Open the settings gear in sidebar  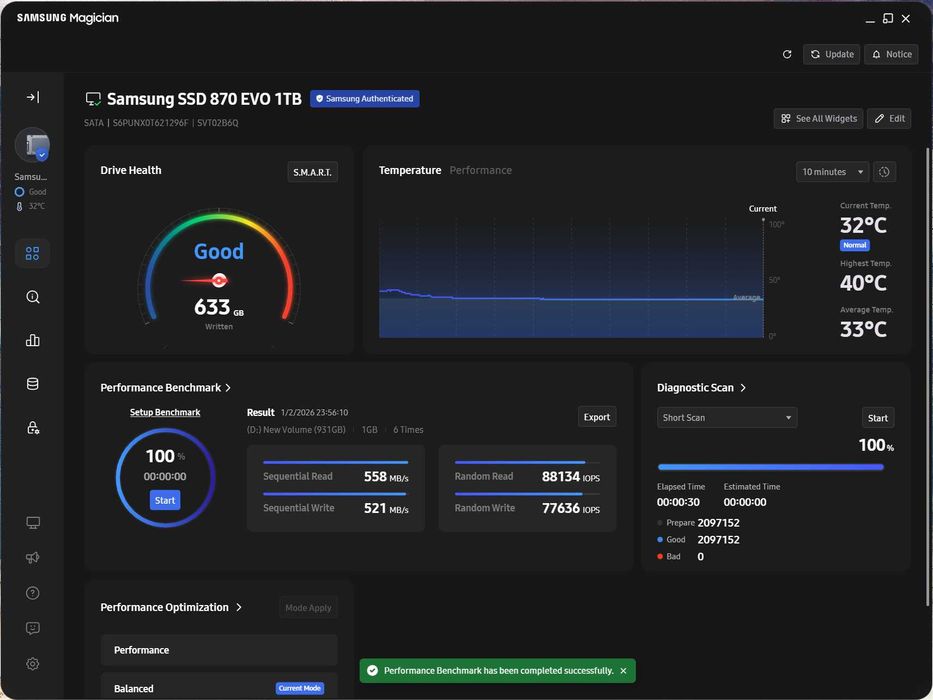coord(33,664)
